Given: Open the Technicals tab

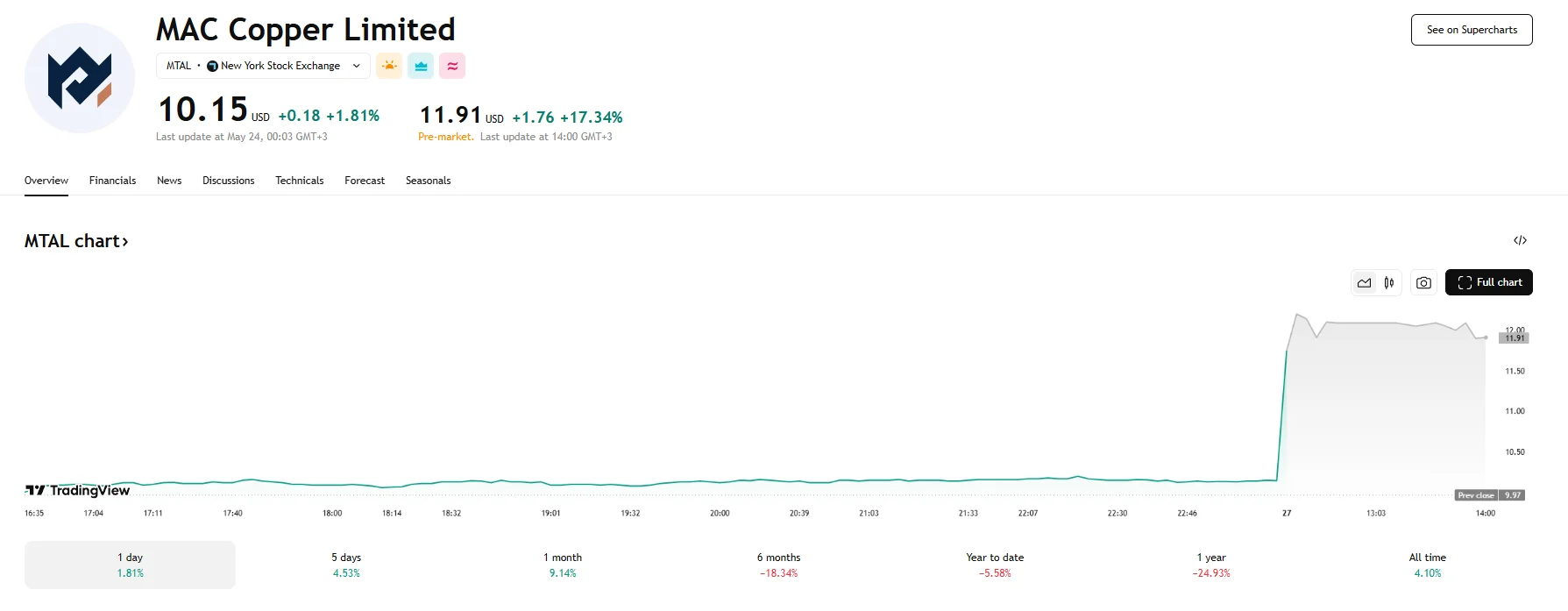Looking at the screenshot, I should tap(299, 181).
